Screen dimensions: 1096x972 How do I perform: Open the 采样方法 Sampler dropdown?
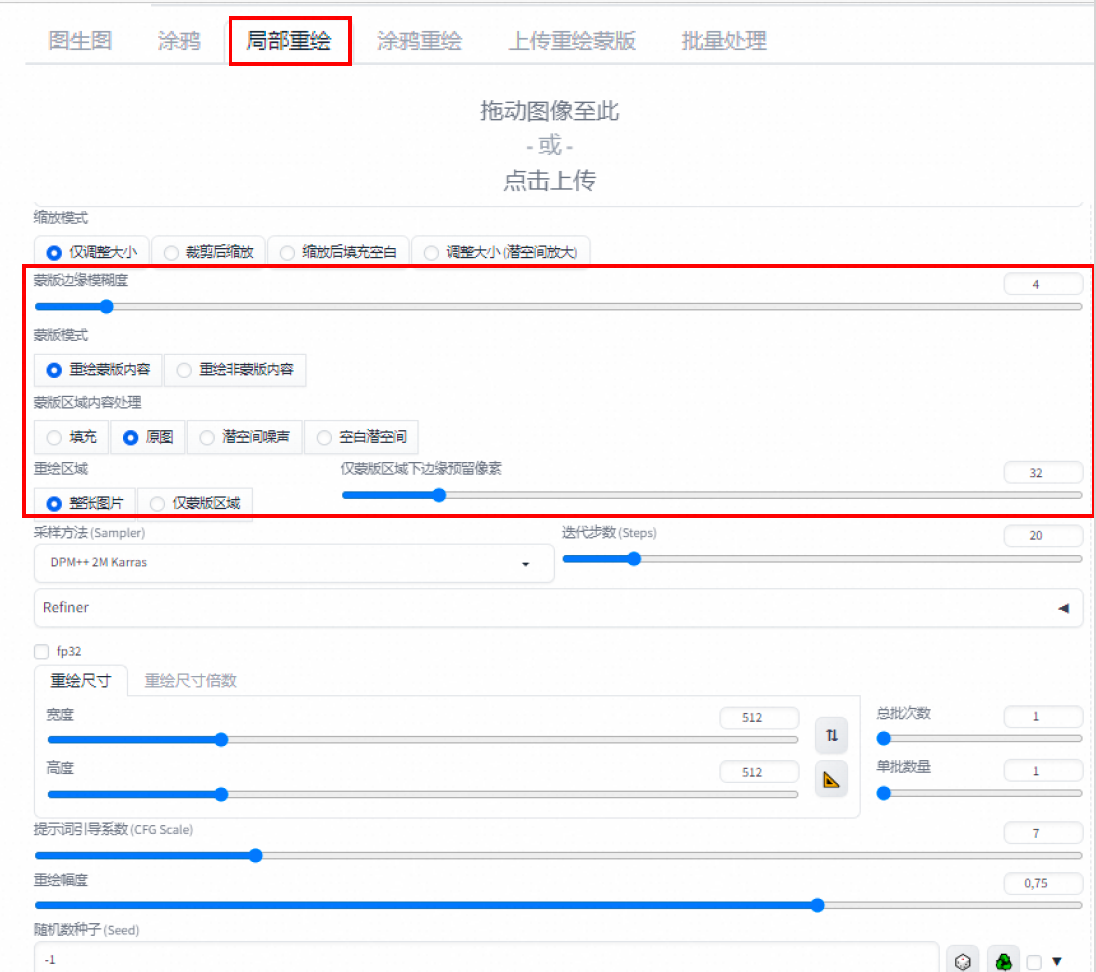tap(293, 563)
